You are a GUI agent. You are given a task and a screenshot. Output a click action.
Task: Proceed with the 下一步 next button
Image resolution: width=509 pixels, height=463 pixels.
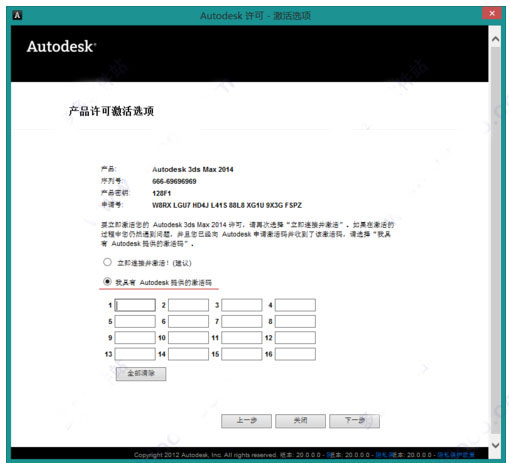point(354,421)
